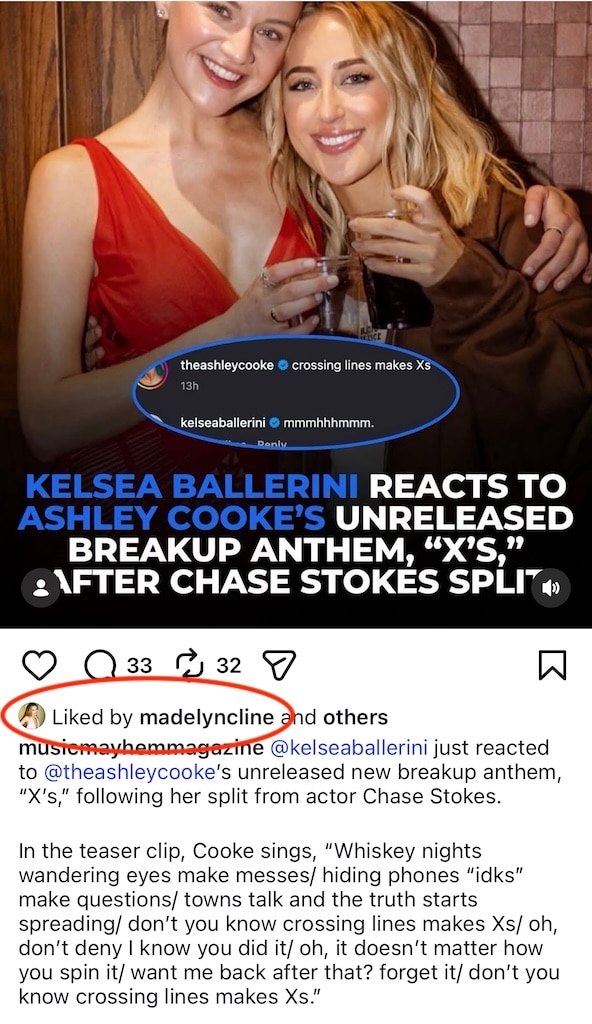Save post with bookmark icon
Image resolution: width=592 pixels, height=1024 pixels.
coord(552,665)
